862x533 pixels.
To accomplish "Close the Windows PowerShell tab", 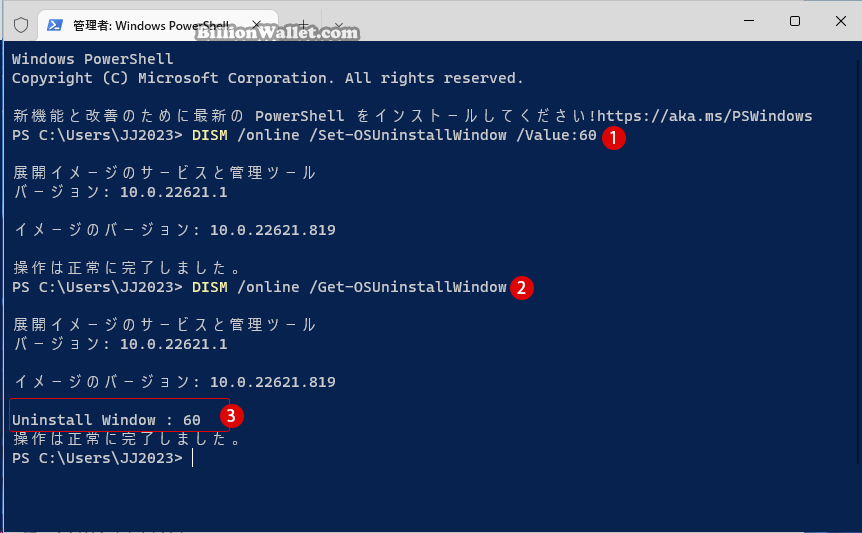I will tap(256, 24).
